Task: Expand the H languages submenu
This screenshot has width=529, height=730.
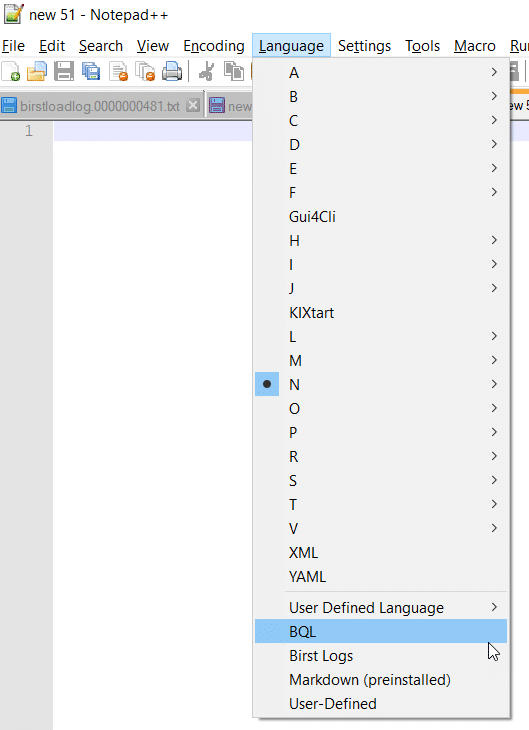Action: [381, 241]
